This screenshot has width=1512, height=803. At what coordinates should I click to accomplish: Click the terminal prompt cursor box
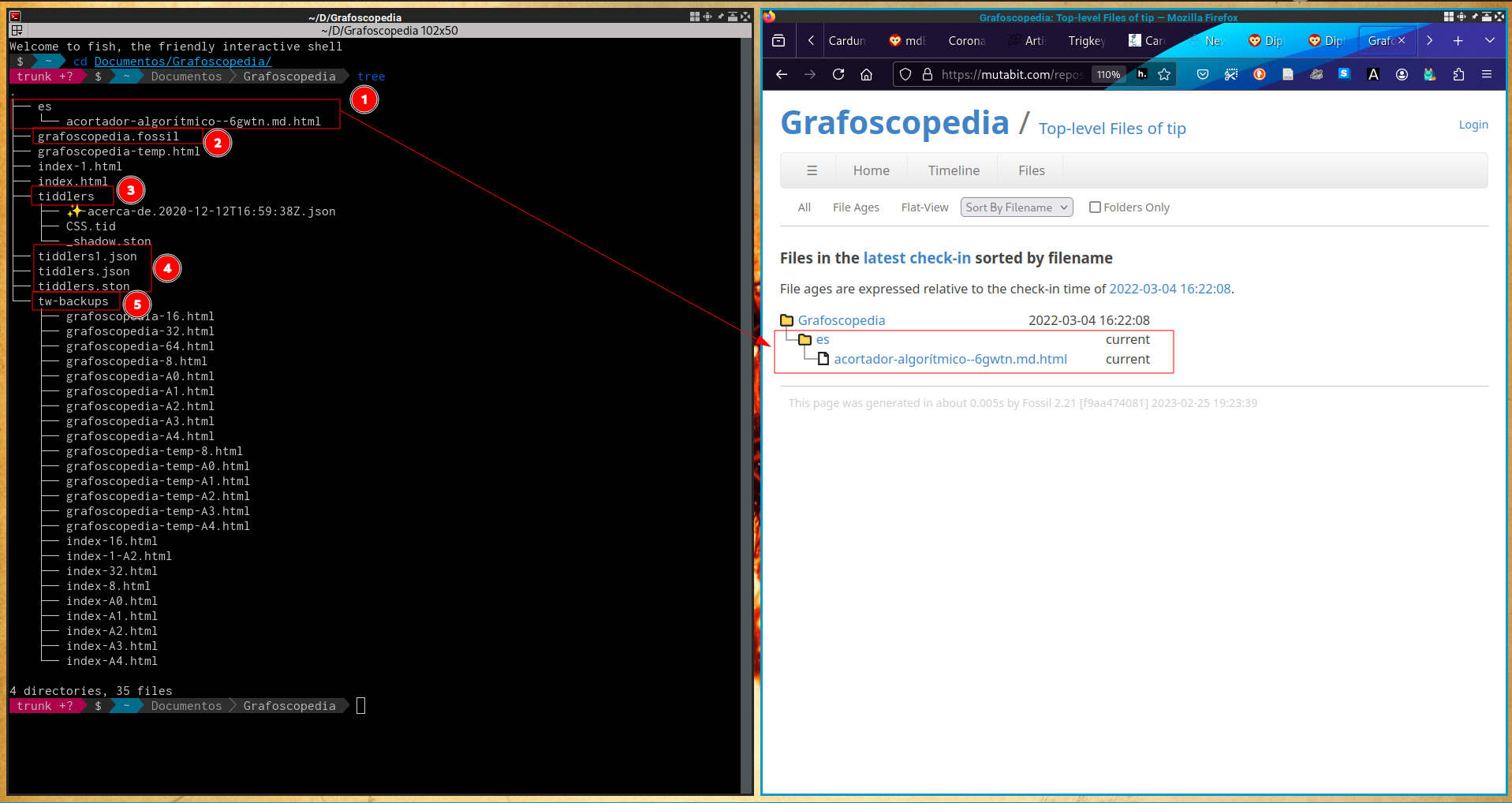pyautogui.click(x=360, y=706)
